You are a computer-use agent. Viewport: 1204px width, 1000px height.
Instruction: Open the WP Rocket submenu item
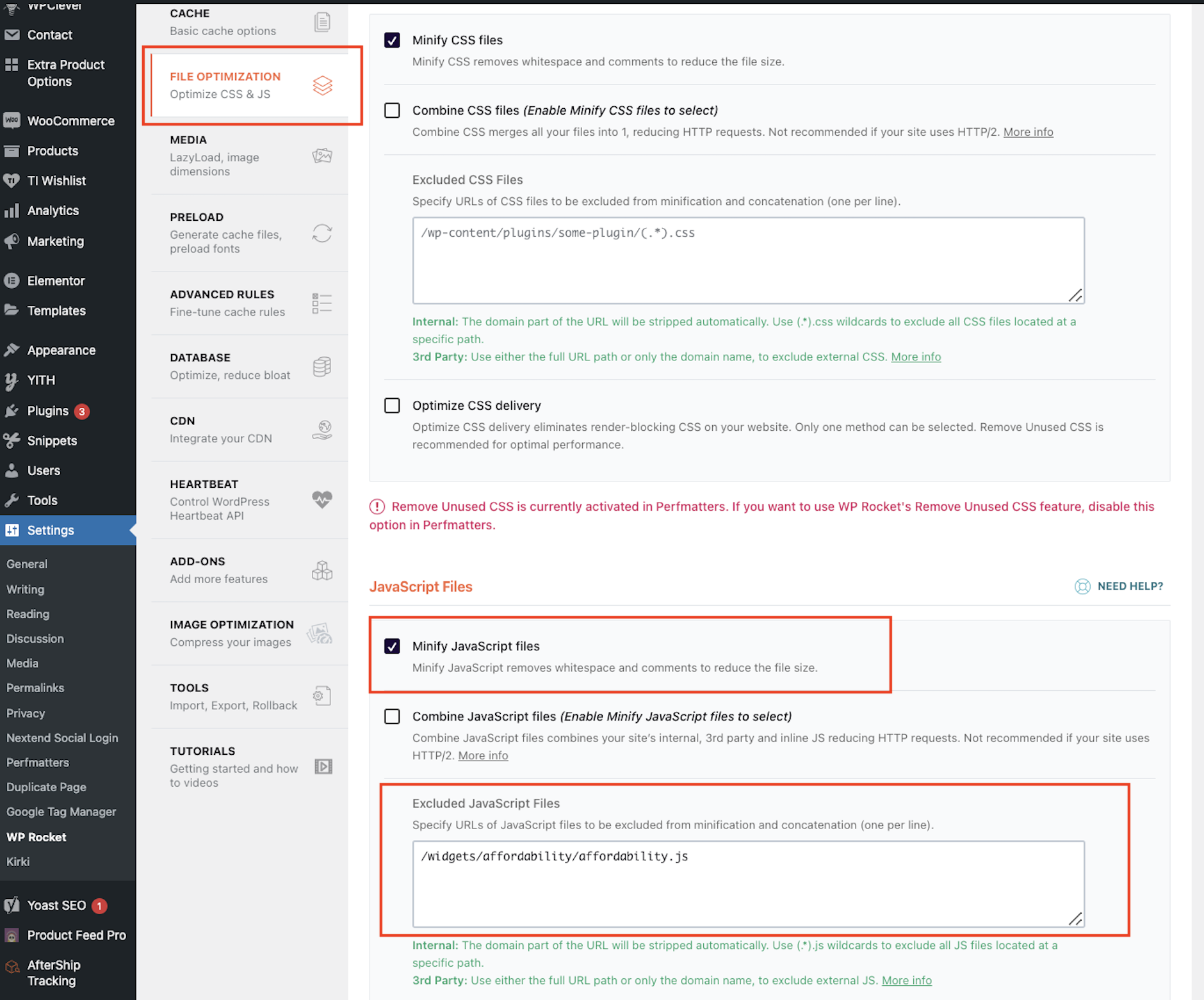tap(37, 837)
